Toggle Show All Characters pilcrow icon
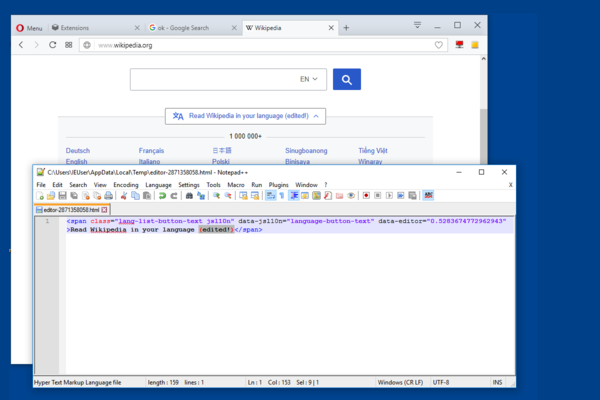 (282, 196)
